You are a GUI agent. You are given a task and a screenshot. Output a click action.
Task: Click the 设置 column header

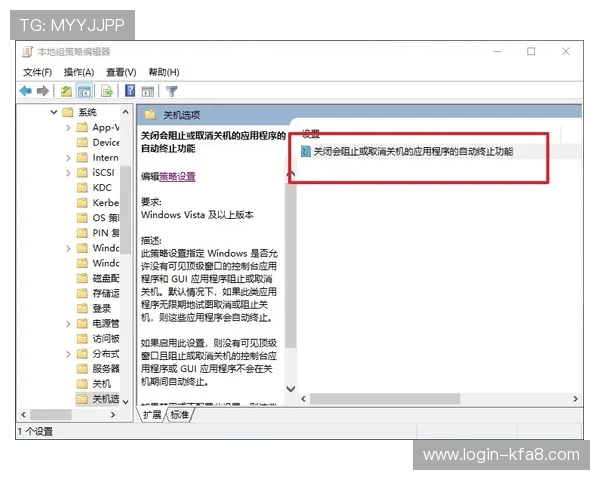pos(311,134)
